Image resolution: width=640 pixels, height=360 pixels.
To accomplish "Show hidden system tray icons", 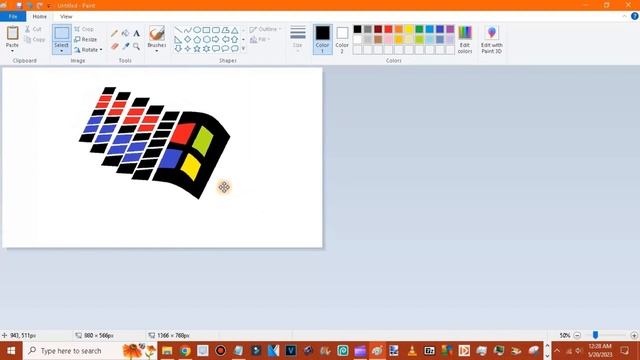I will point(557,351).
